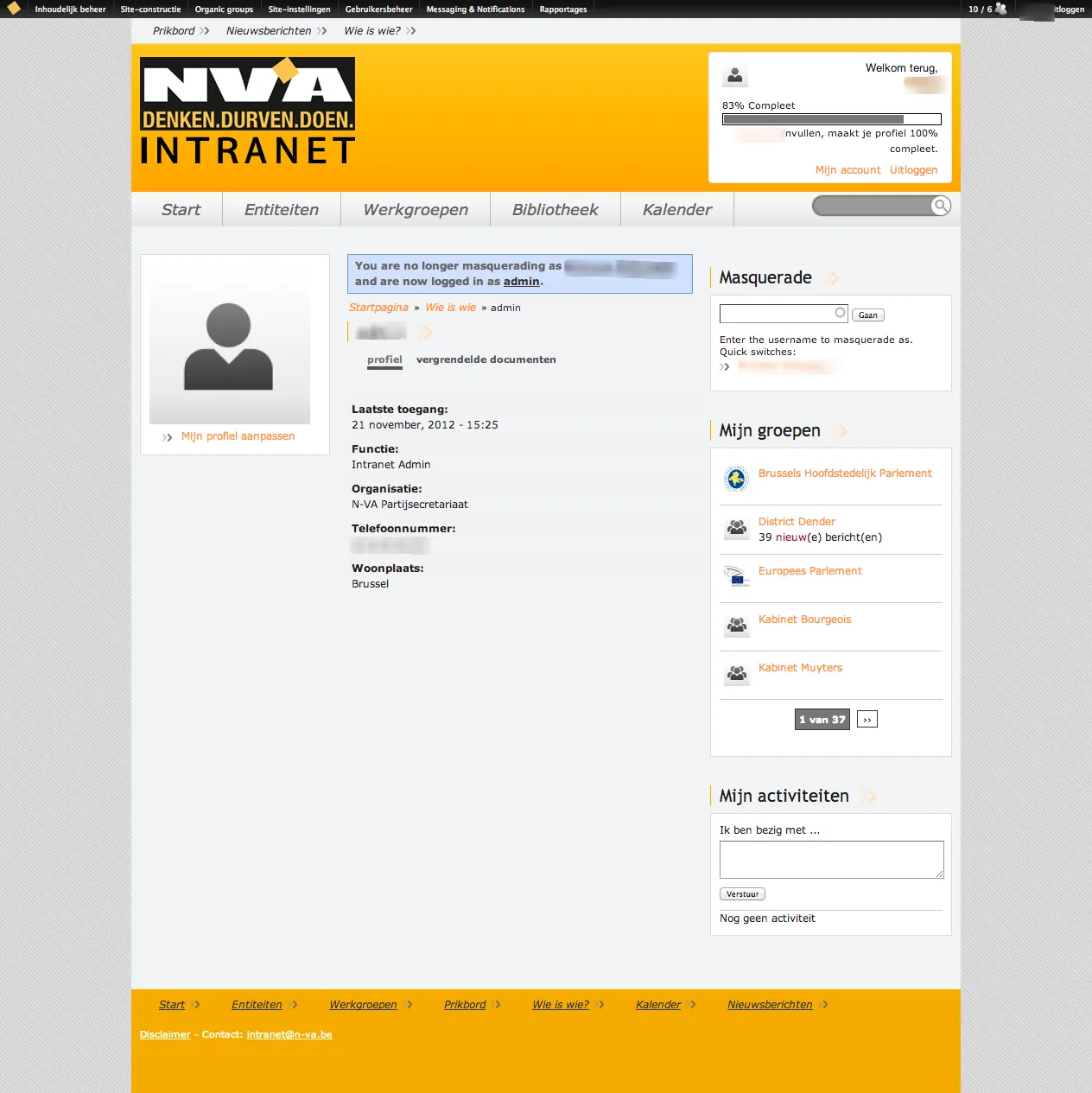
Task: Open Organic groups admin menu
Action: pos(224,10)
